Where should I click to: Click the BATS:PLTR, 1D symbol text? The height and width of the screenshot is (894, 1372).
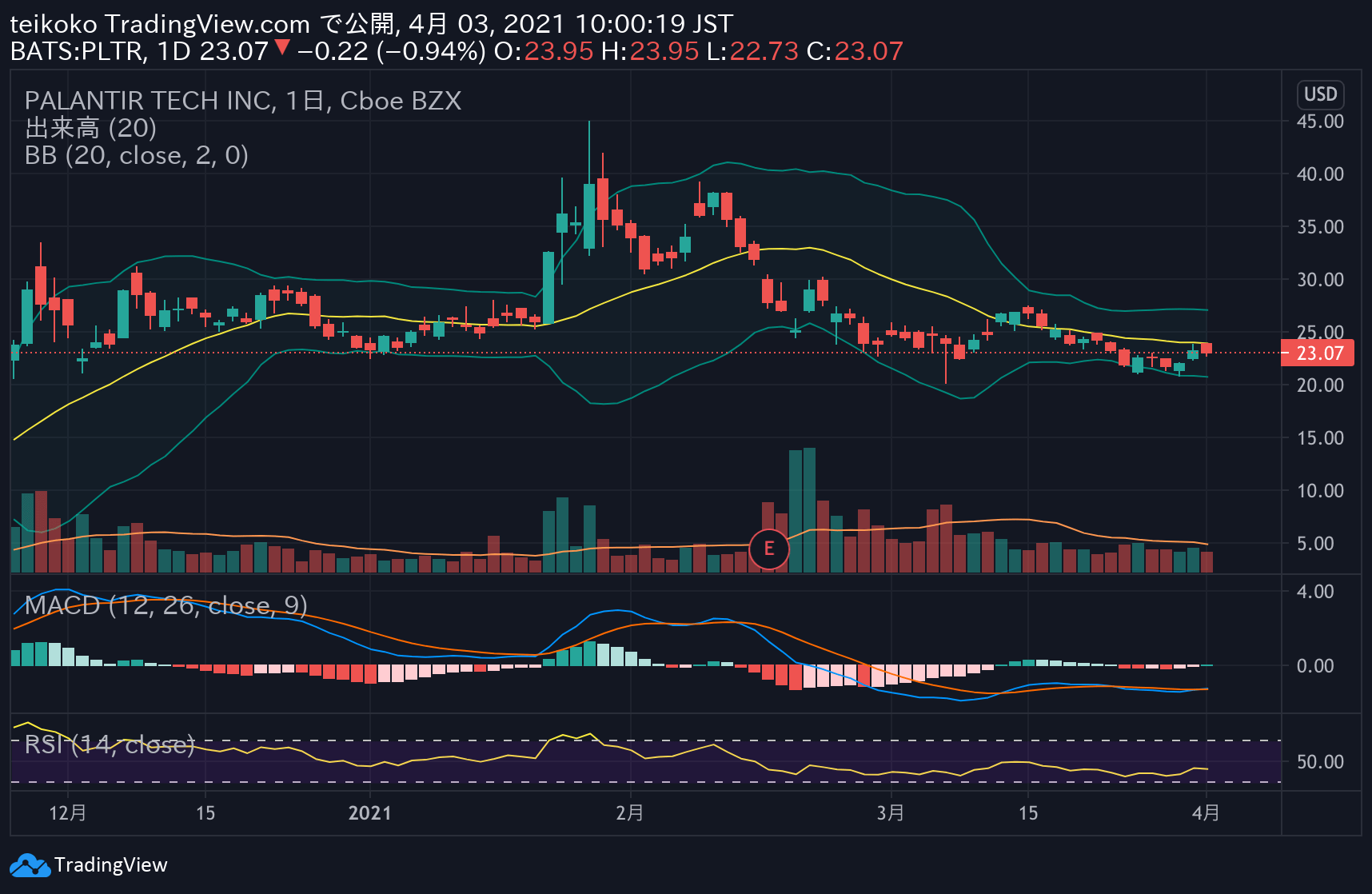[100, 51]
